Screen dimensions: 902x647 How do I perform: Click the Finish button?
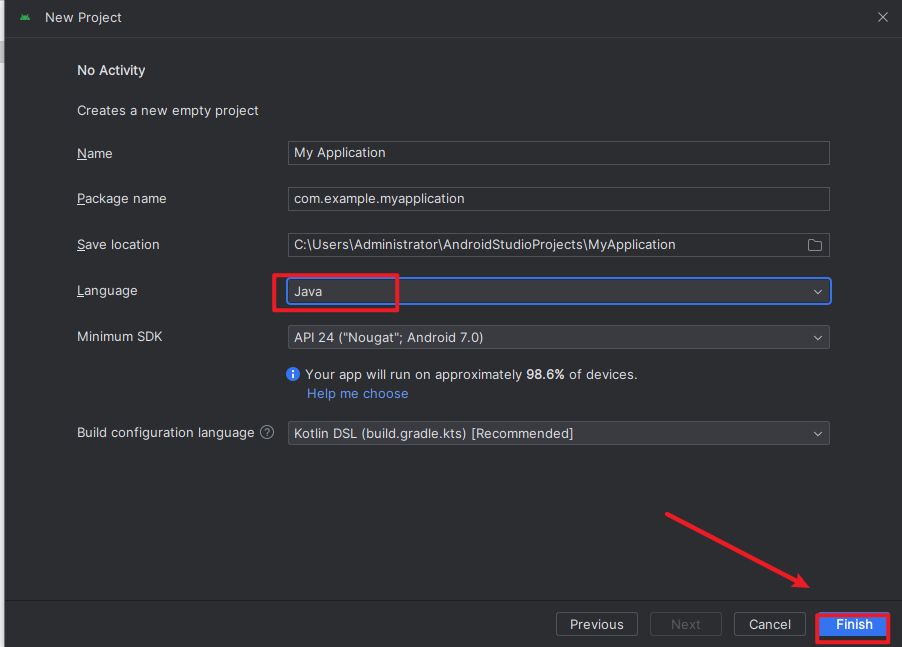click(x=854, y=625)
